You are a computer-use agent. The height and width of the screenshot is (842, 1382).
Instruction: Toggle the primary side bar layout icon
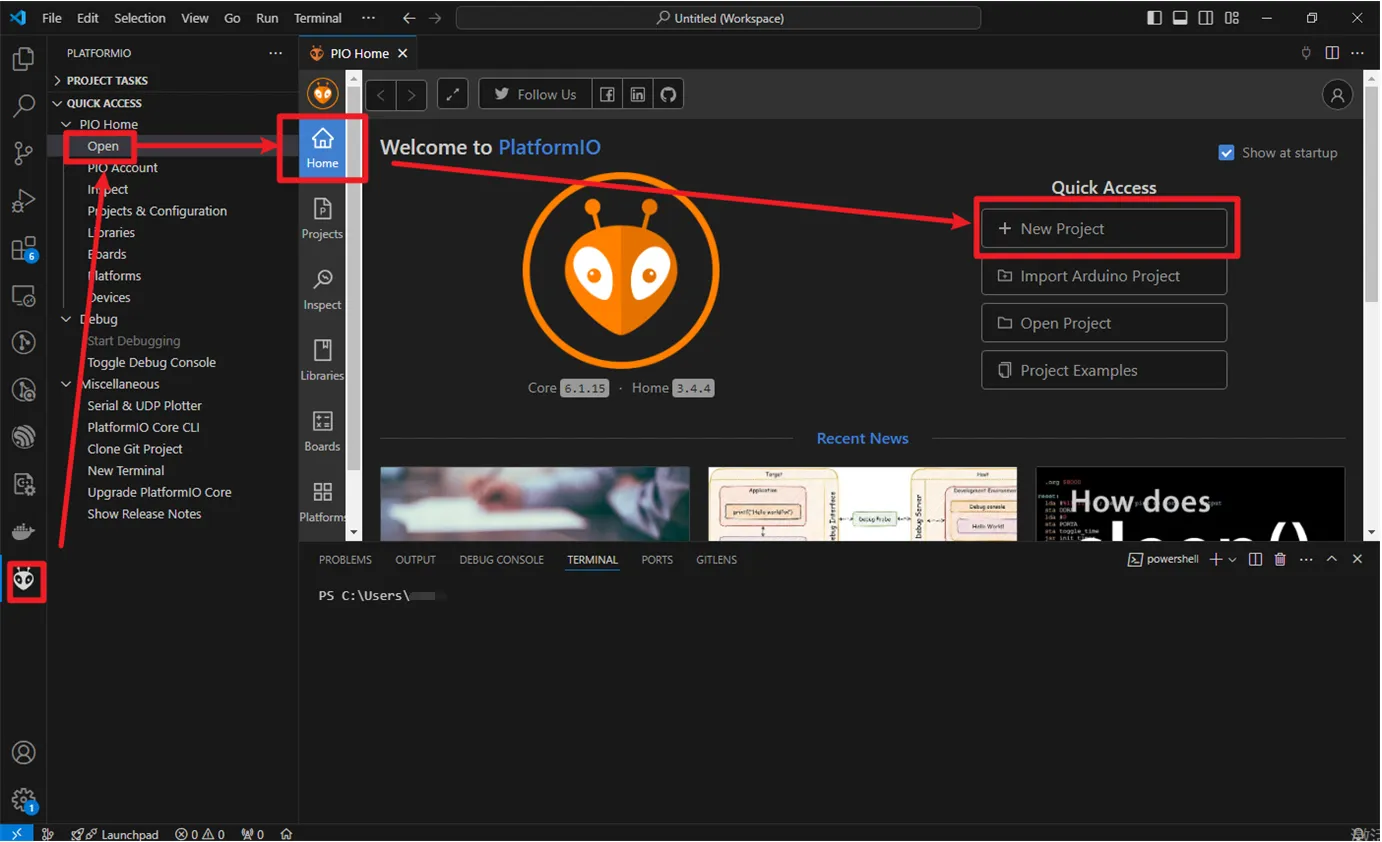tap(1154, 18)
